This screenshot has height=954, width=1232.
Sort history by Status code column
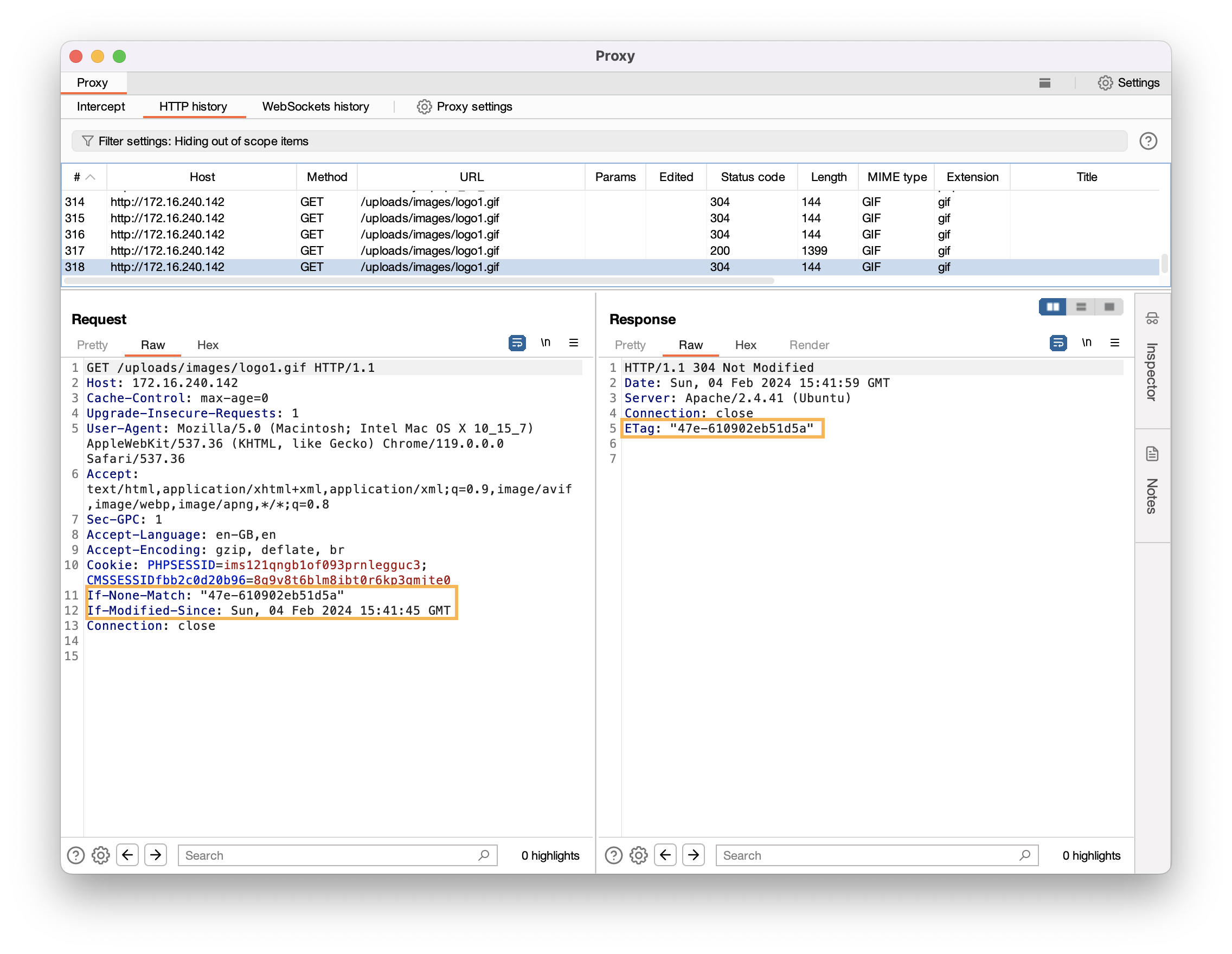pos(753,177)
